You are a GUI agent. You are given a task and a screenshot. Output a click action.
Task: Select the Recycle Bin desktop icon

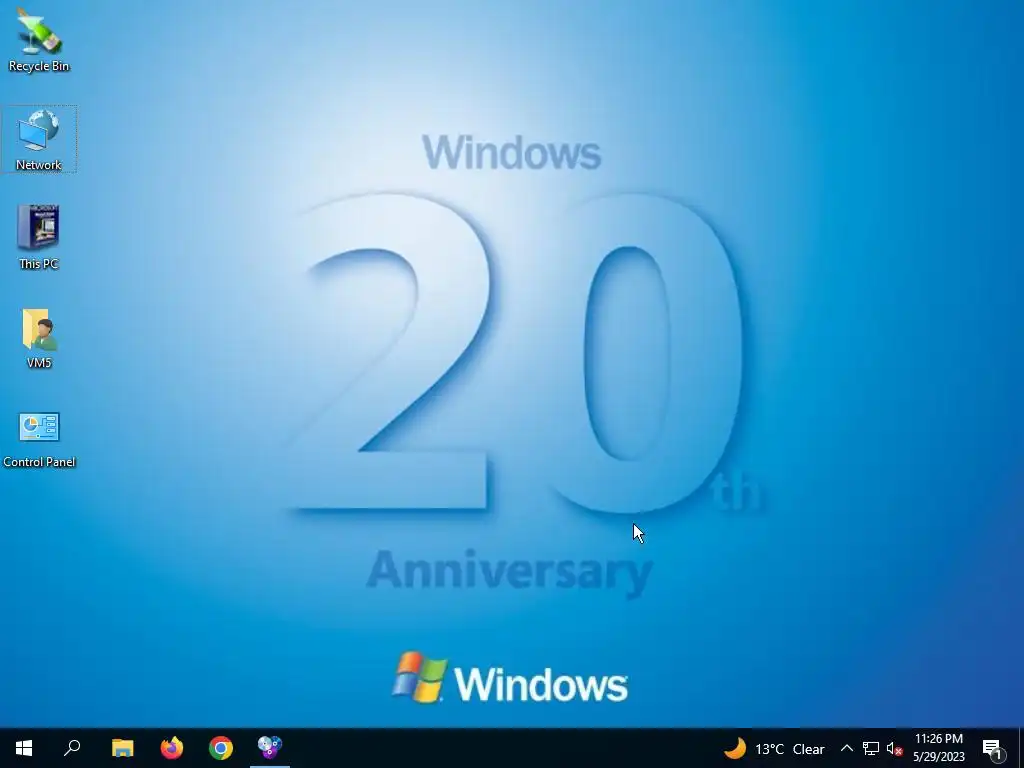click(39, 40)
